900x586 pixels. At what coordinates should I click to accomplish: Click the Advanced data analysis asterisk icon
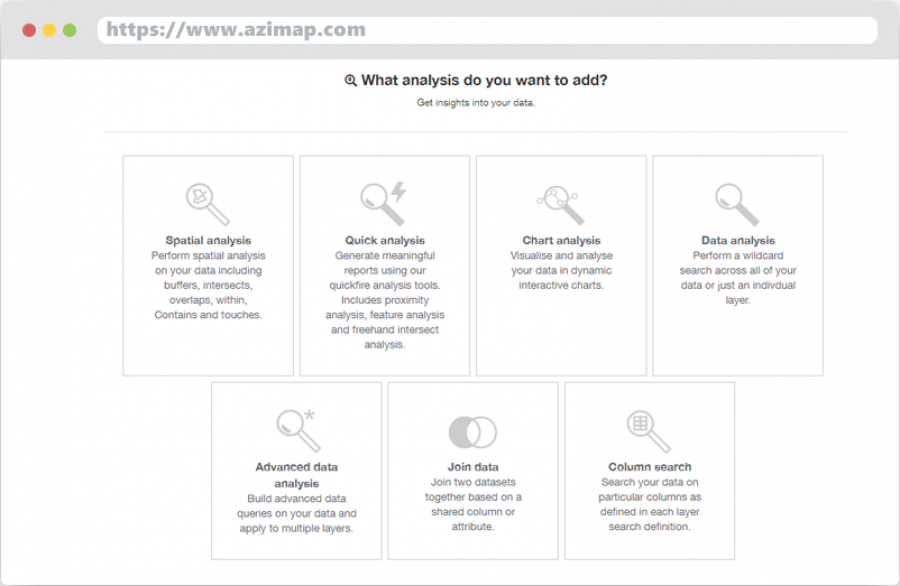coord(298,430)
